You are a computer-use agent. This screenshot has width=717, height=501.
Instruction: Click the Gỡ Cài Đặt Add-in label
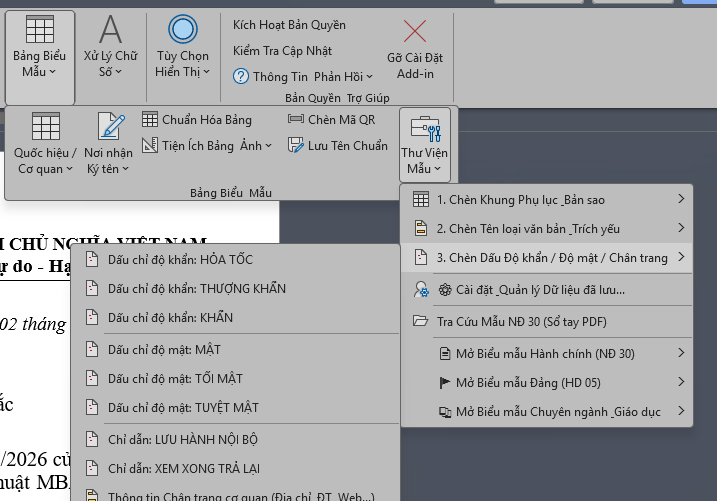pyautogui.click(x=415, y=66)
